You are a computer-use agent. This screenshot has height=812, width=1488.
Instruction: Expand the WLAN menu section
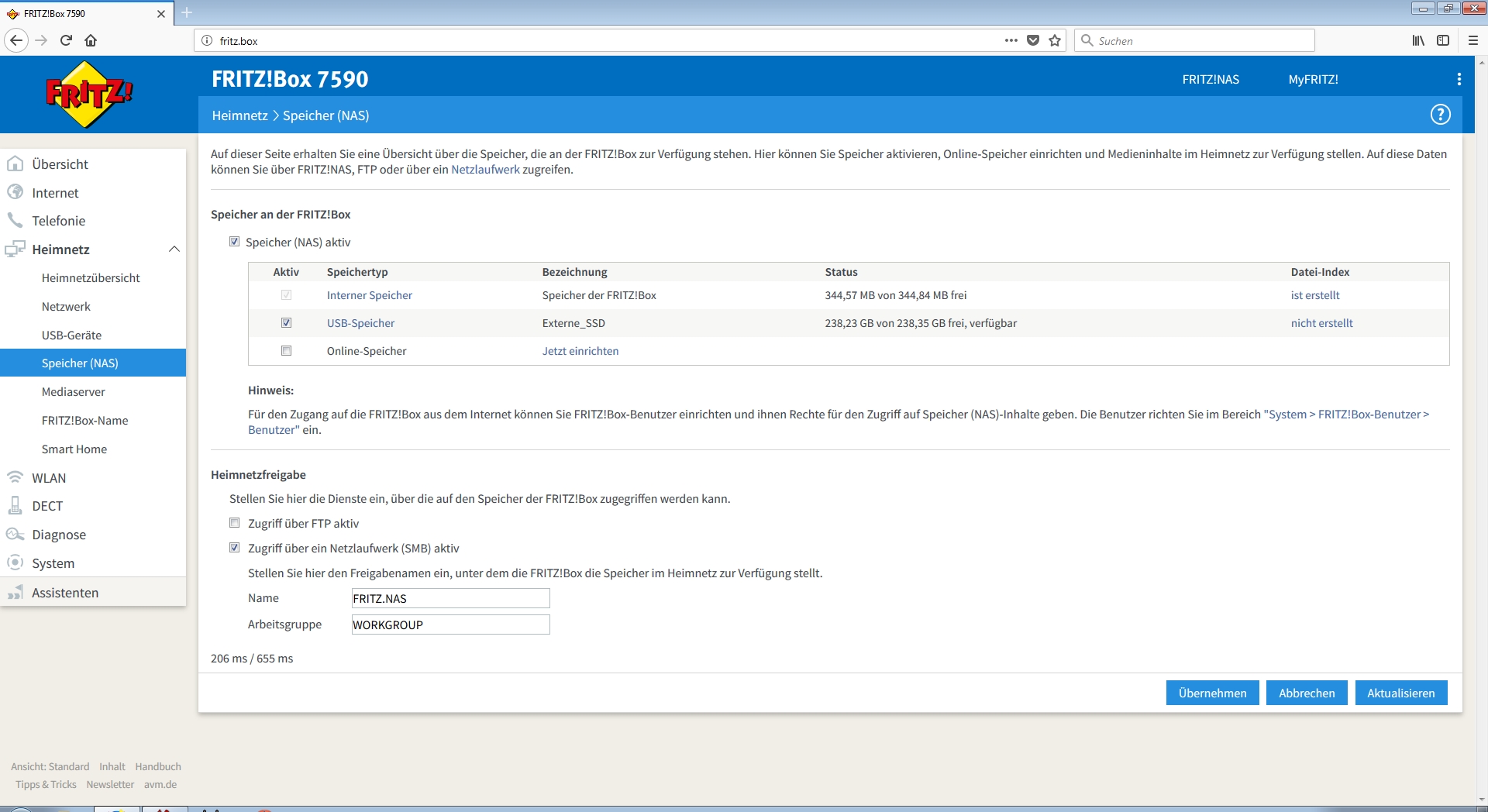tap(49, 478)
